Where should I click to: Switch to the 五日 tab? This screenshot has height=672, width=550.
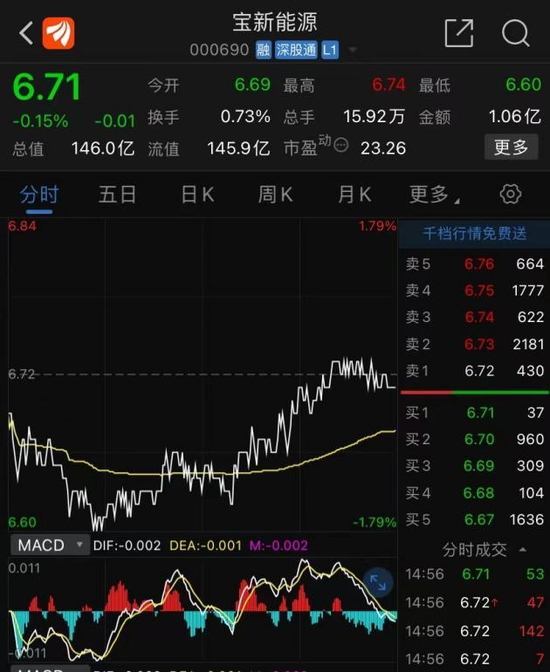(117, 195)
